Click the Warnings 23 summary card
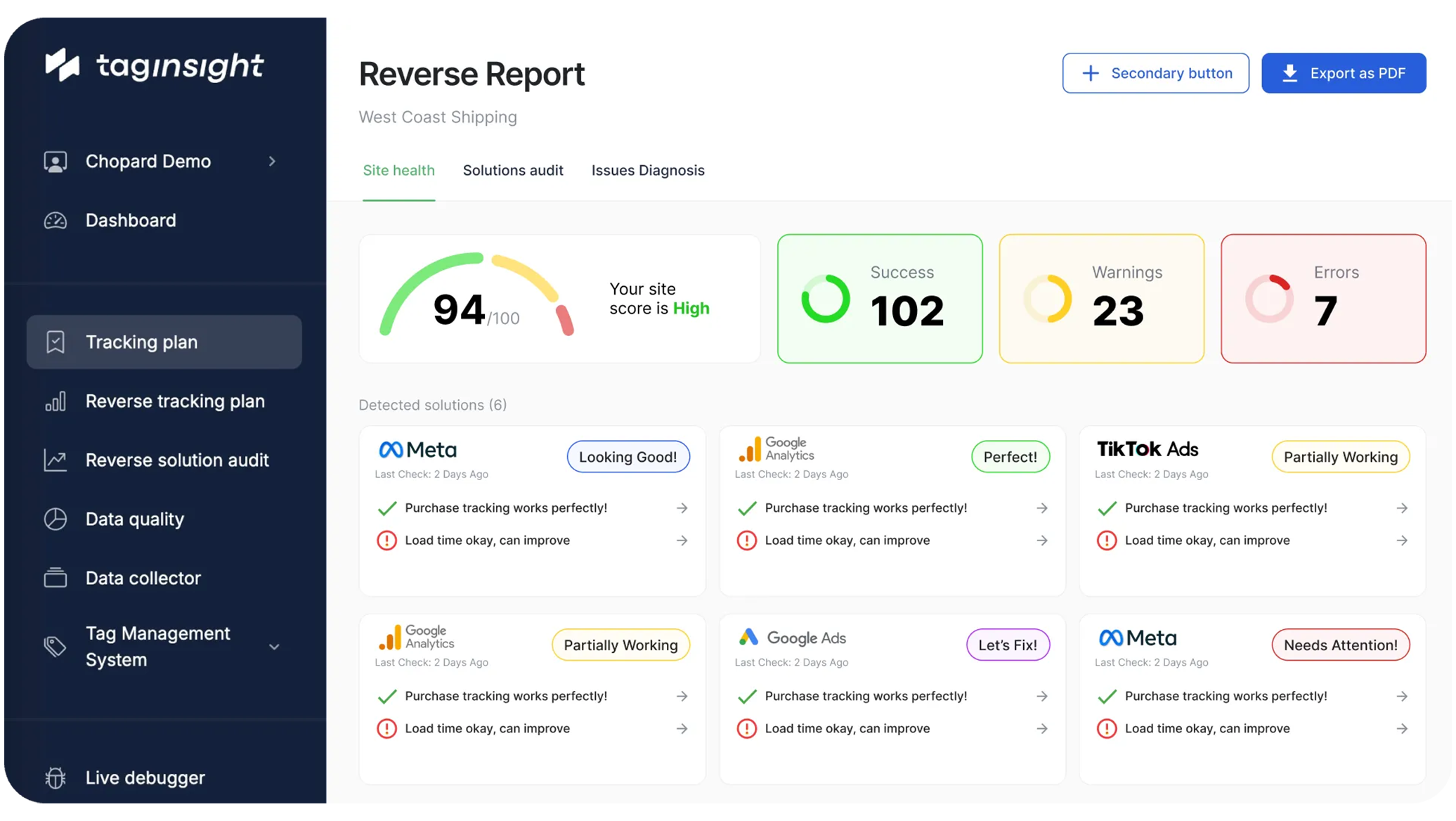Image resolution: width=1456 pixels, height=821 pixels. [1101, 299]
